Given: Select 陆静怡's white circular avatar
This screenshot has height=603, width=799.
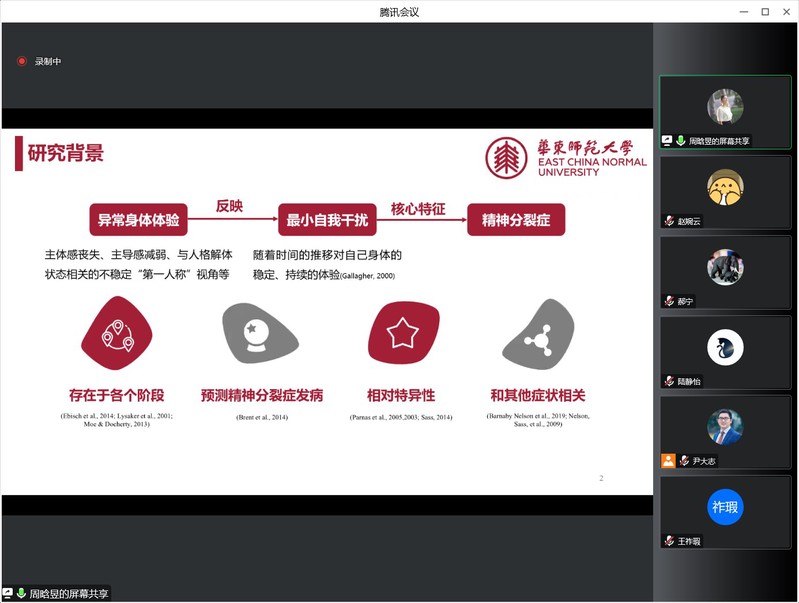Looking at the screenshot, I should pos(725,347).
